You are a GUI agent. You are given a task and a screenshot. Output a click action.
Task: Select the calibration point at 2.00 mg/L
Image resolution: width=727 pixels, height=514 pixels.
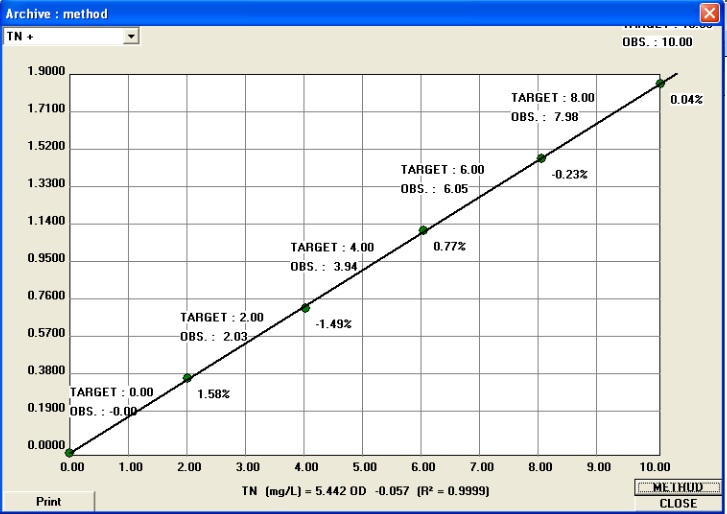[187, 378]
